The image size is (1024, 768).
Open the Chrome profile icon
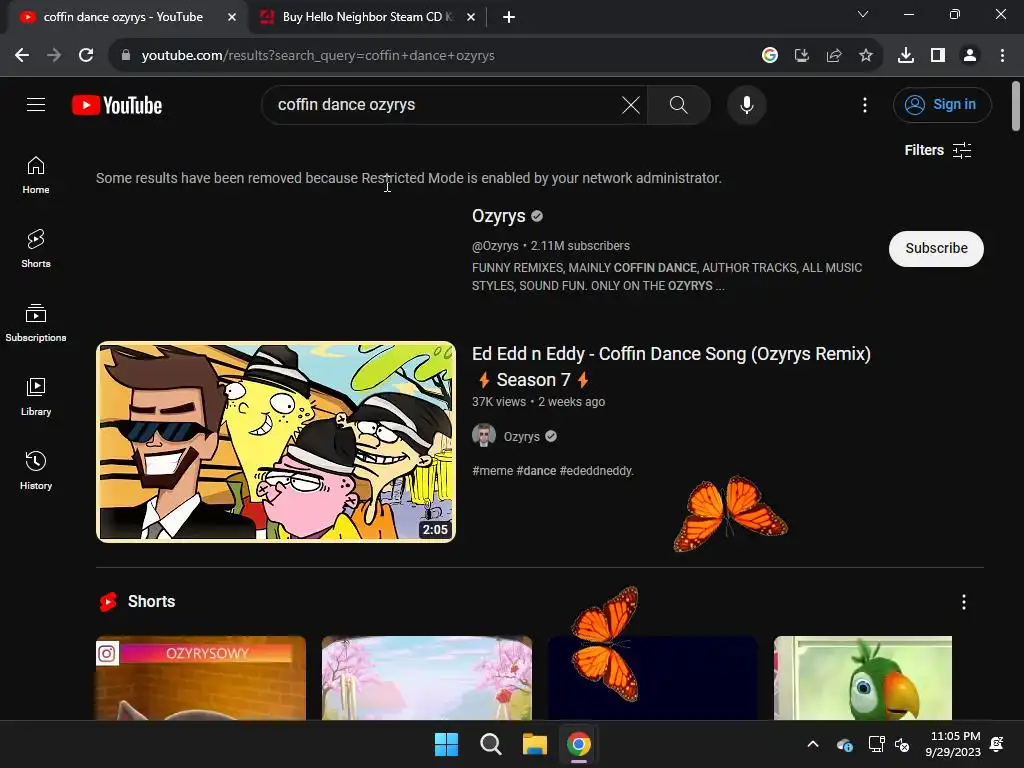[970, 56]
